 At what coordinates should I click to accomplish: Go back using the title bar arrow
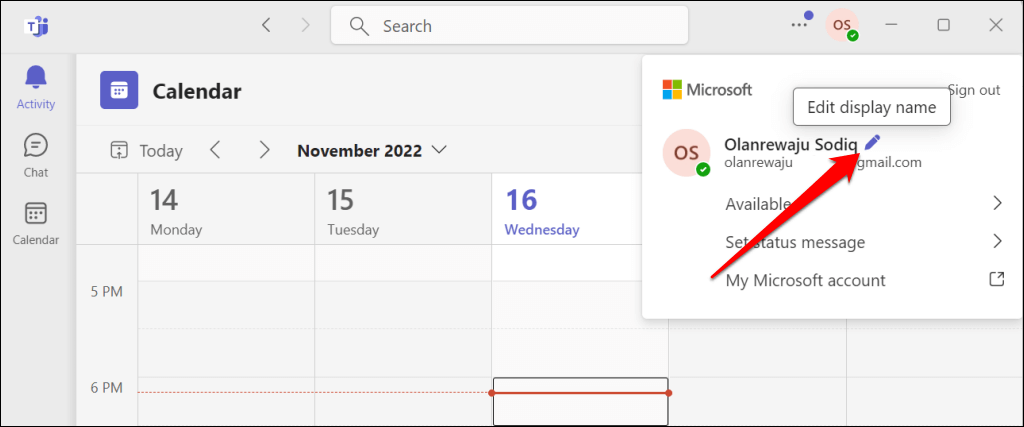click(266, 25)
